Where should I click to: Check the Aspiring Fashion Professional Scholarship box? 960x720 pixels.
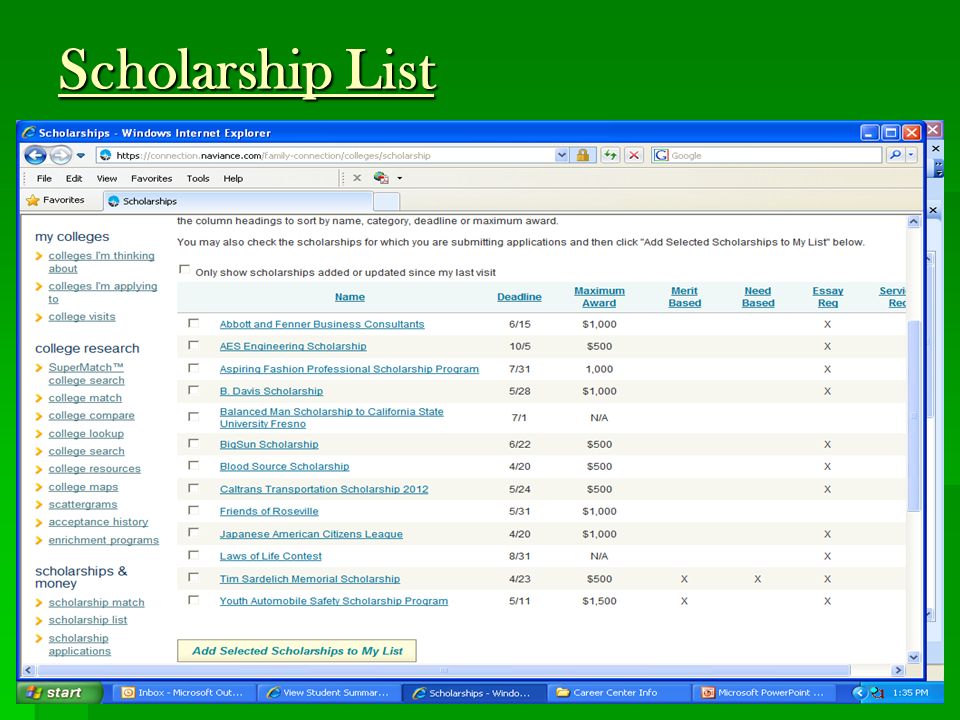193,368
